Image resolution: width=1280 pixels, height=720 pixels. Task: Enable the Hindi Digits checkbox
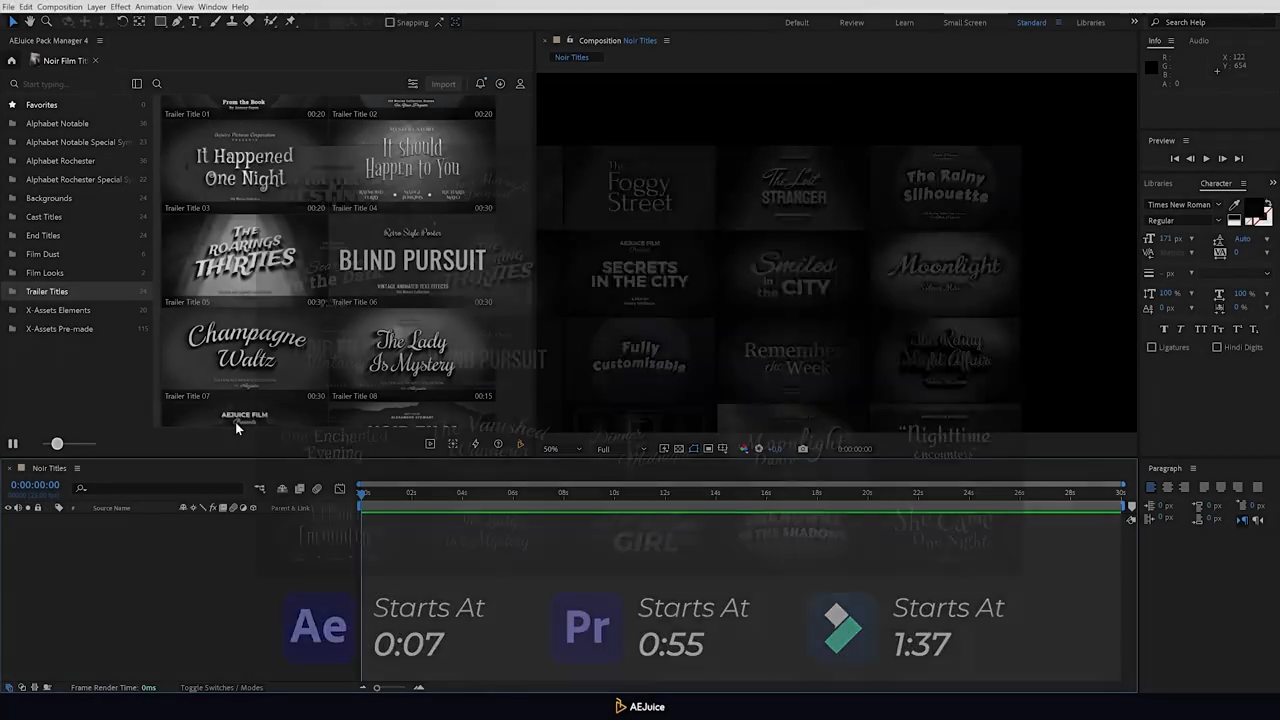pyautogui.click(x=1217, y=347)
